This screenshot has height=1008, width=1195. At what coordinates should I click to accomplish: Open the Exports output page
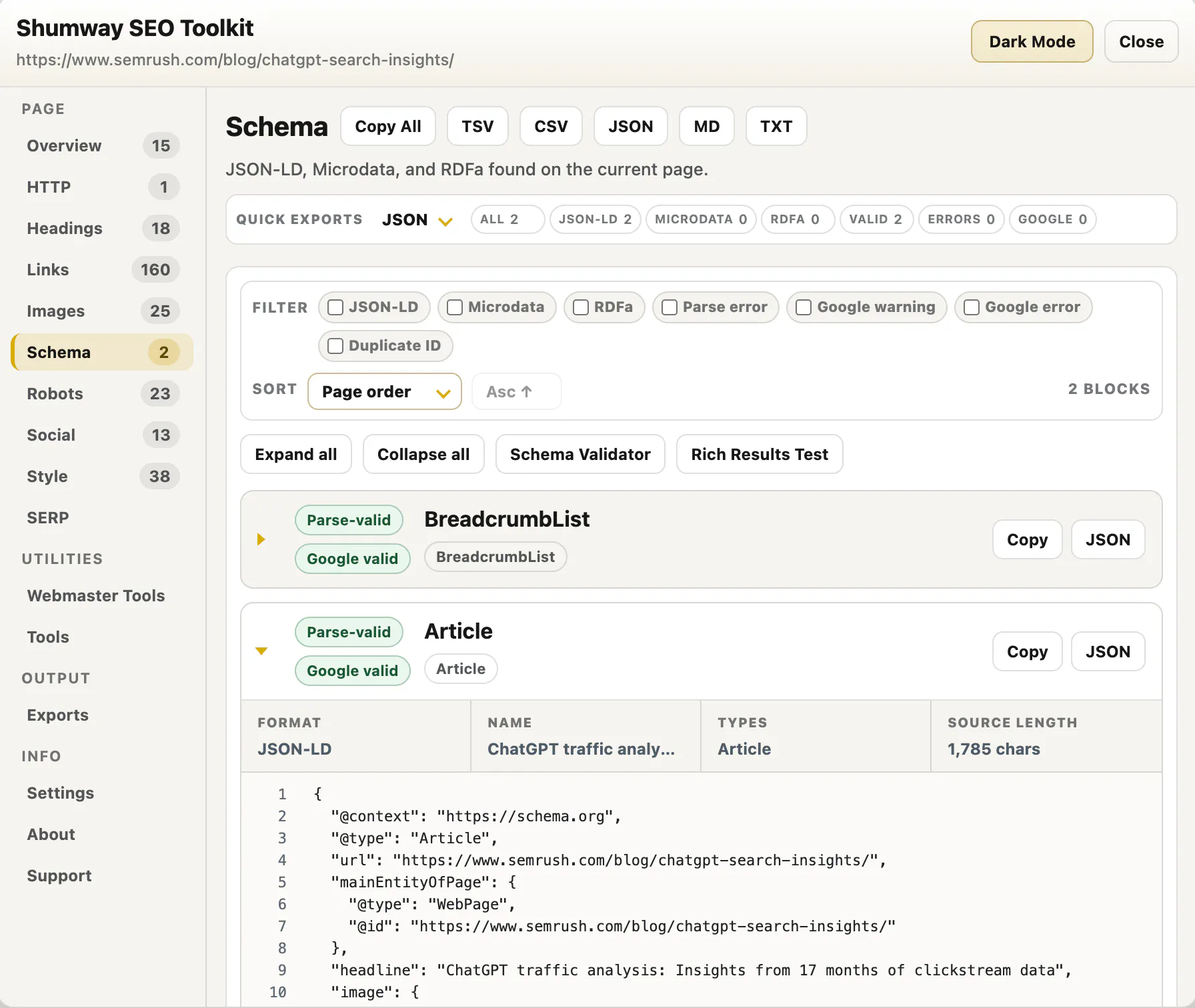(x=102, y=715)
